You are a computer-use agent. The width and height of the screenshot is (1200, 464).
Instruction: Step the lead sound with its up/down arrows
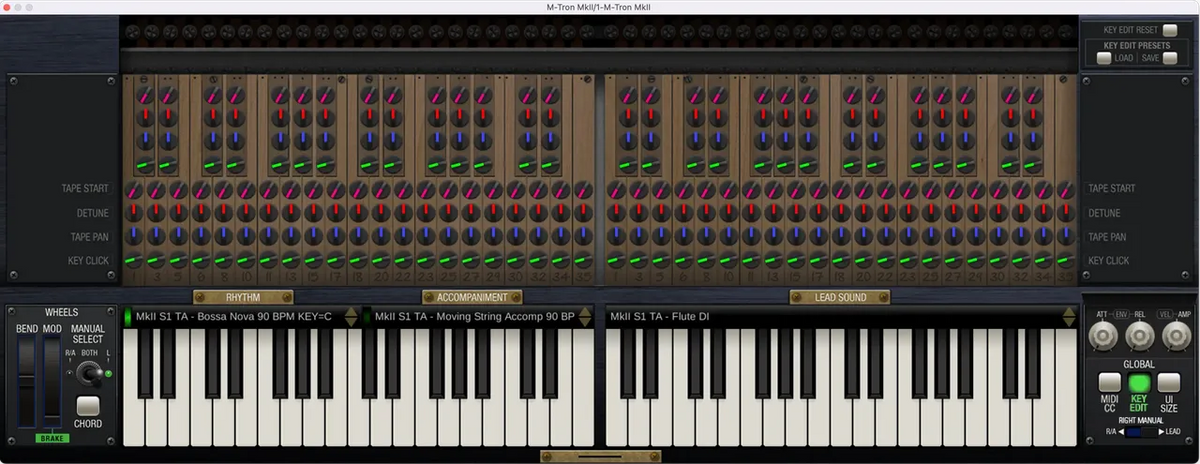pos(1069,317)
